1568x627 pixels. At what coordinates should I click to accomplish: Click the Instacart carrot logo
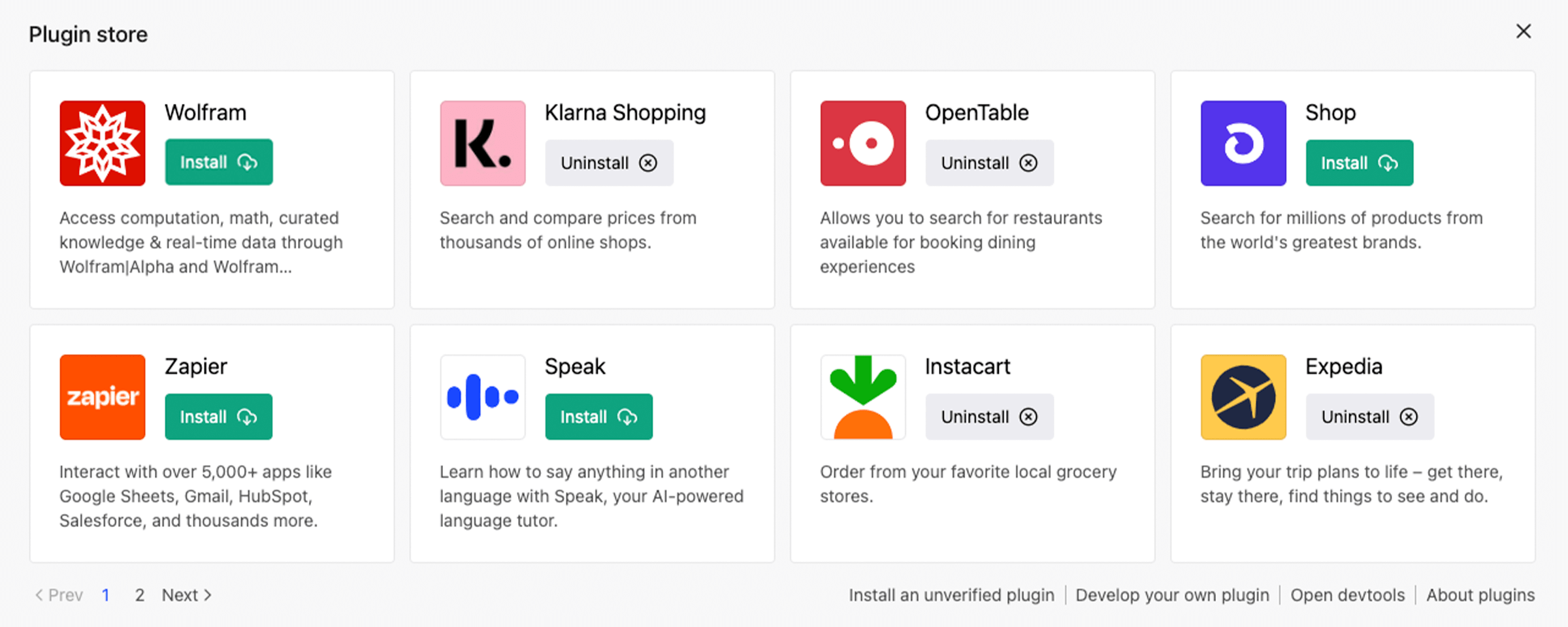pos(863,397)
